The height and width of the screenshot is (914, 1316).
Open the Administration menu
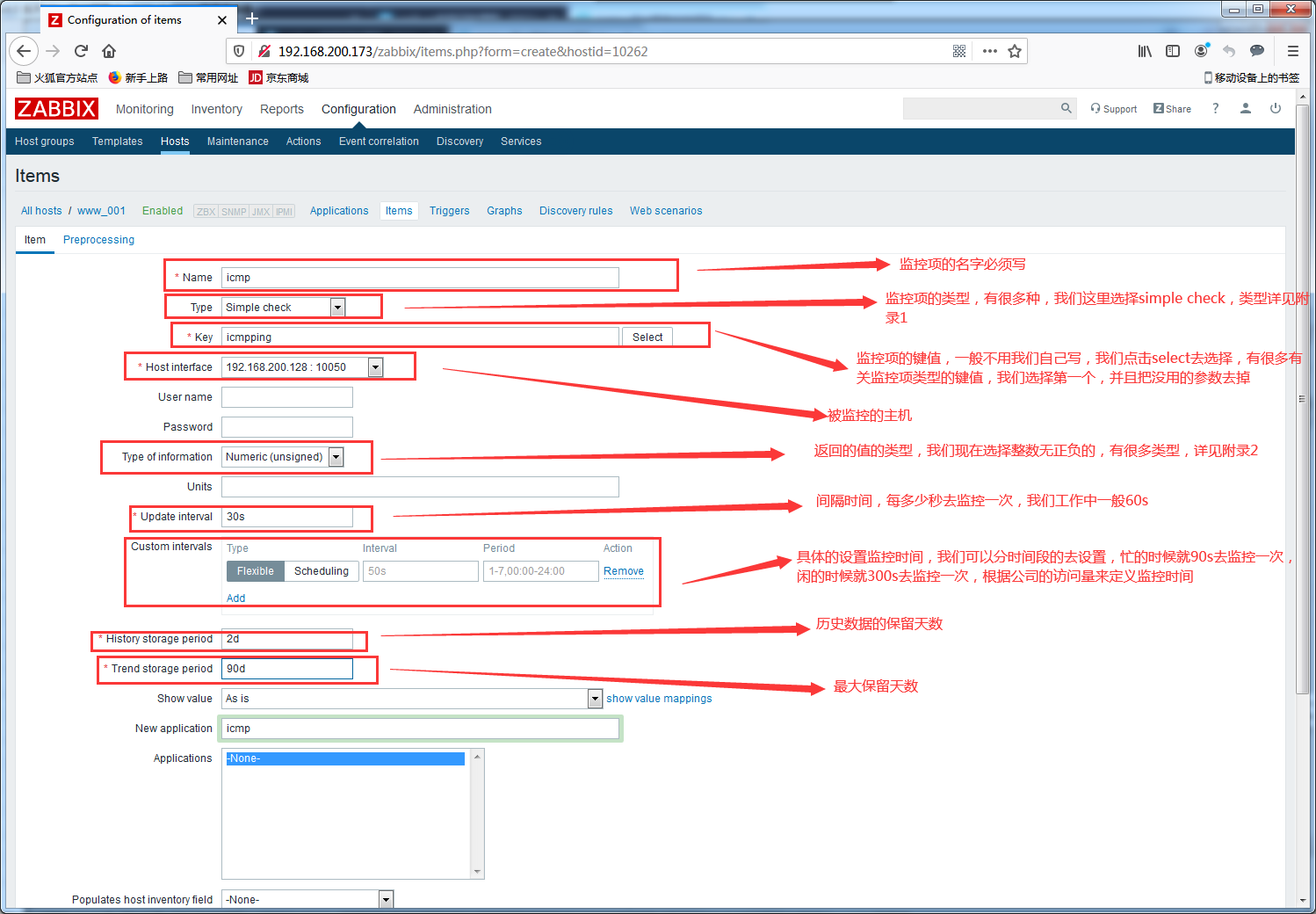452,109
